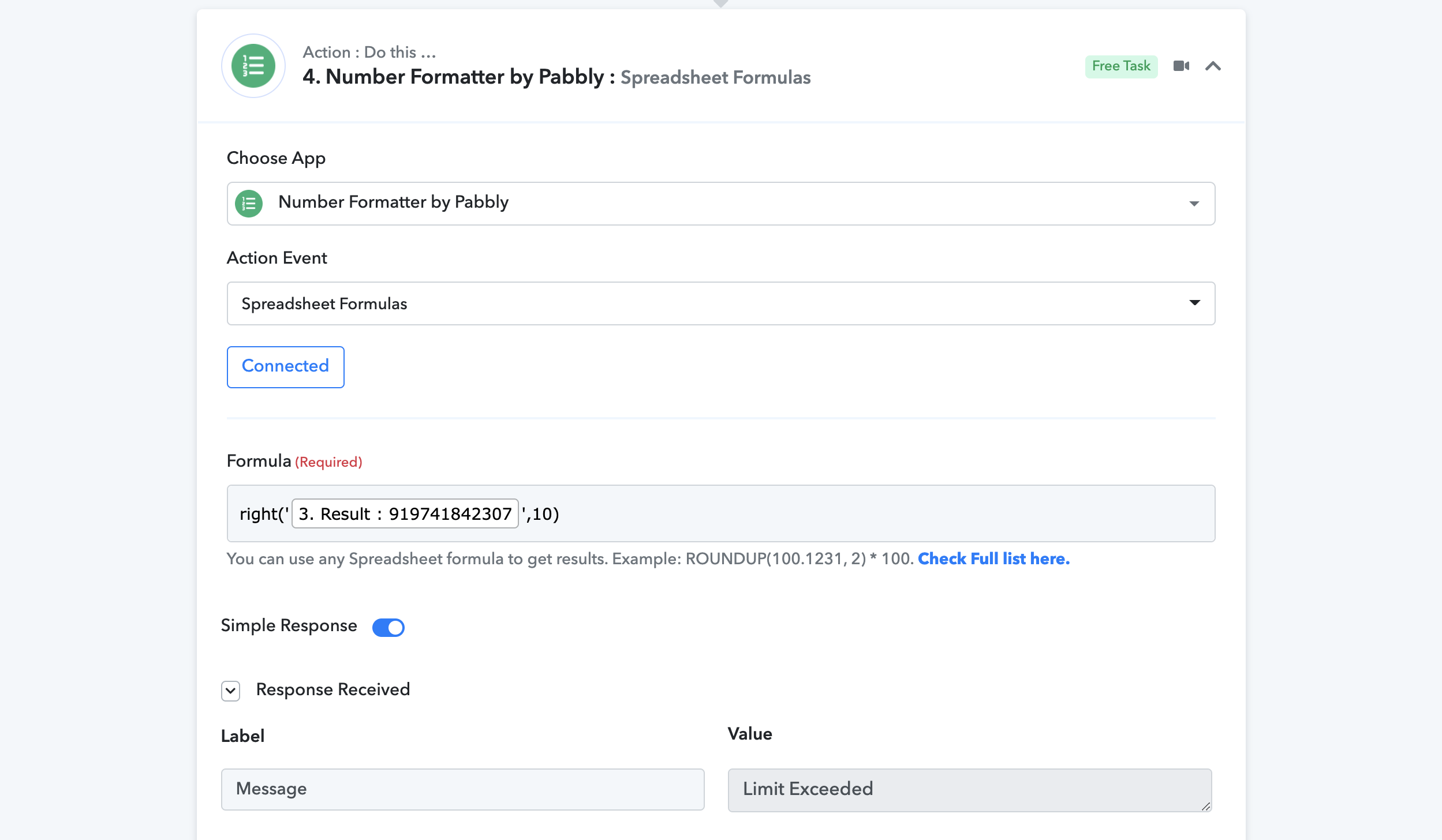1442x840 pixels.
Task: Open the Action Event dropdown
Action: [721, 303]
